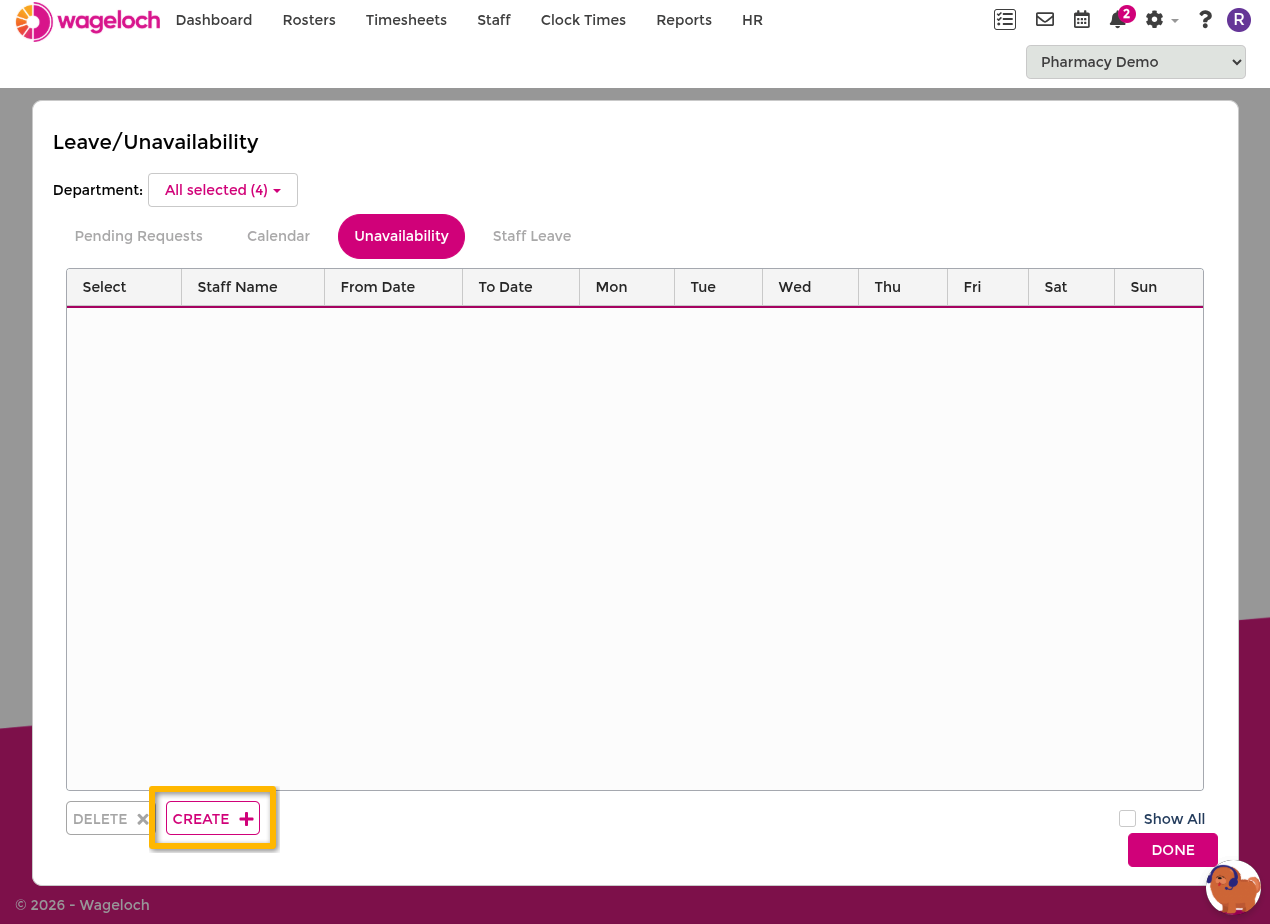Open the Rosters menu
Screen dimensions: 1270x924
pyautogui.click(x=309, y=20)
